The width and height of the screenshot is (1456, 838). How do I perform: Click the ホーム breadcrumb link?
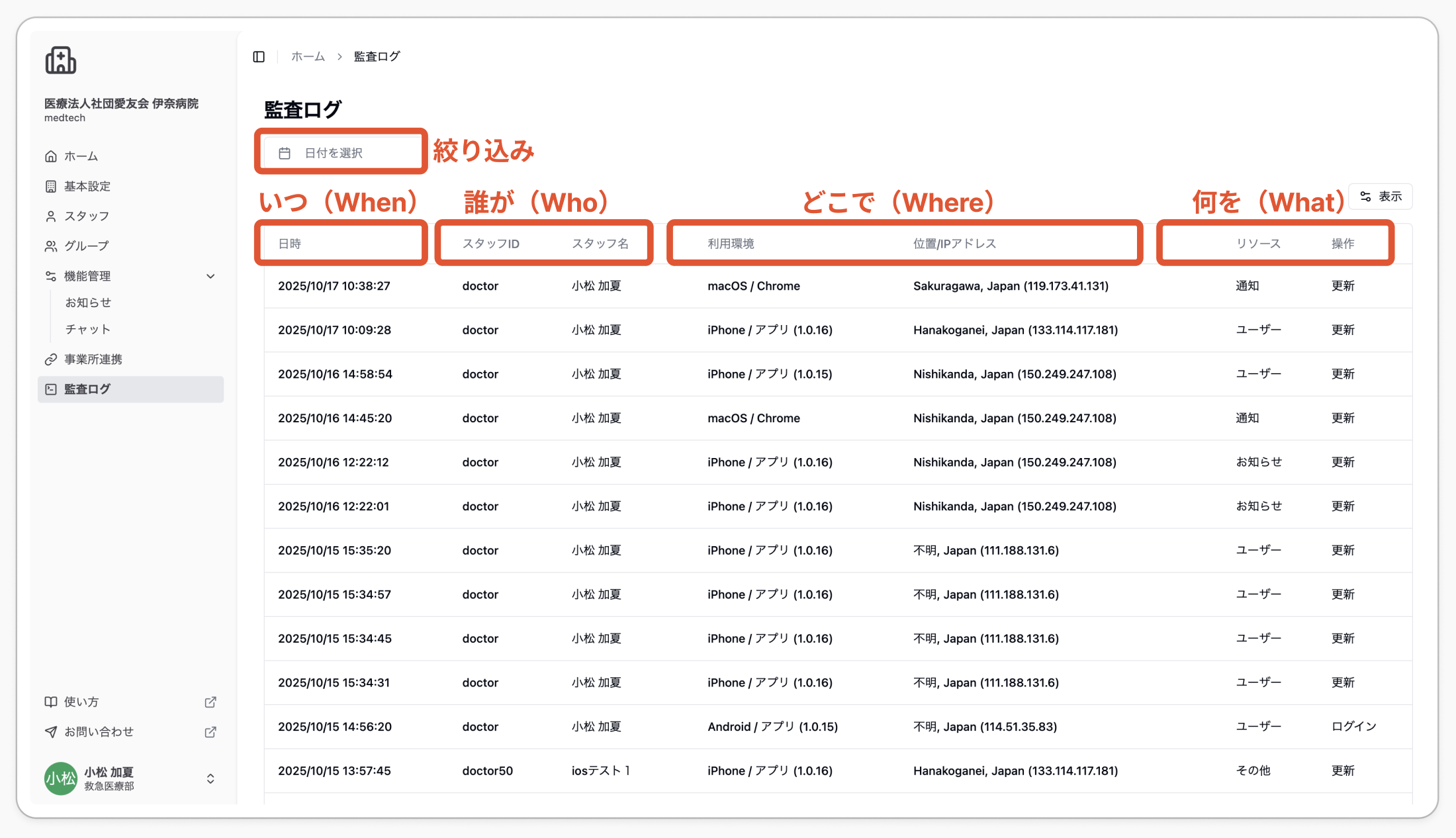308,57
